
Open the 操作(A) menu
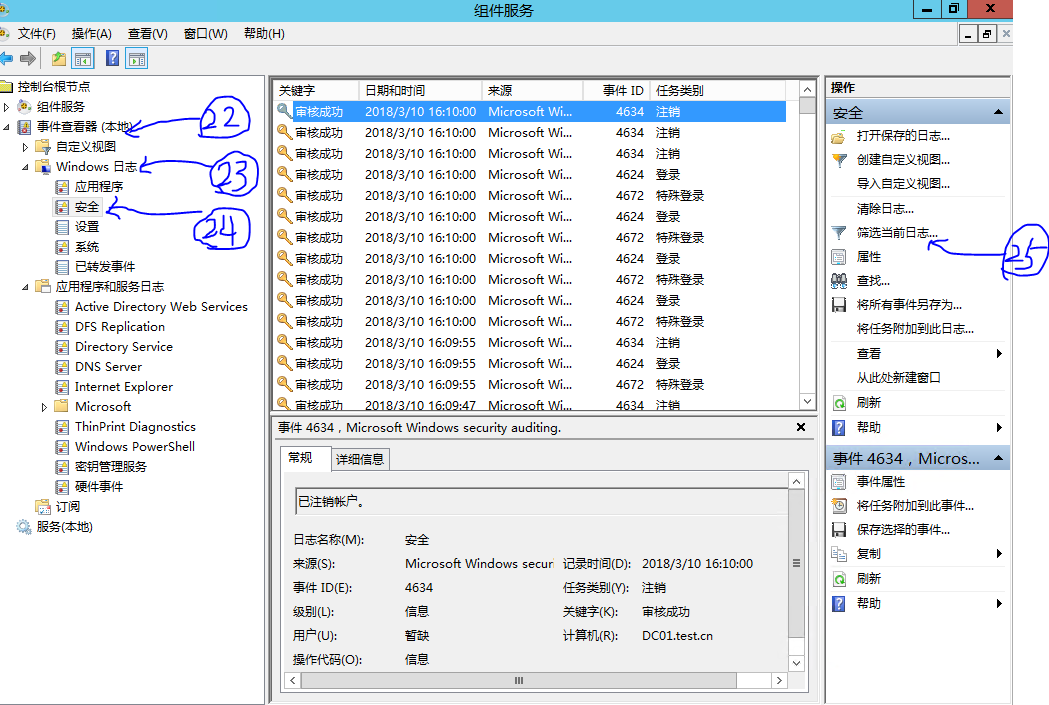91,33
